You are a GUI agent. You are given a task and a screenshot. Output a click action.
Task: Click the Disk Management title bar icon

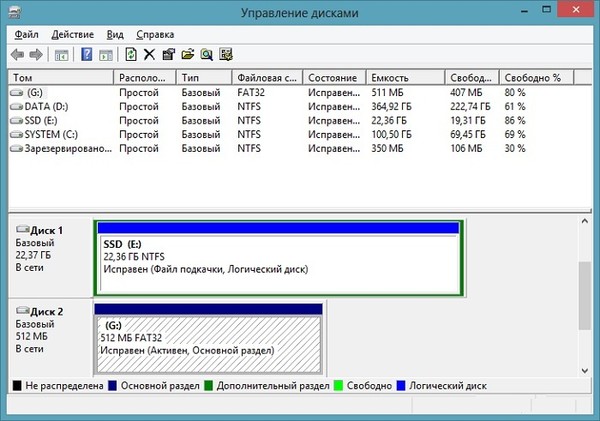pos(15,12)
